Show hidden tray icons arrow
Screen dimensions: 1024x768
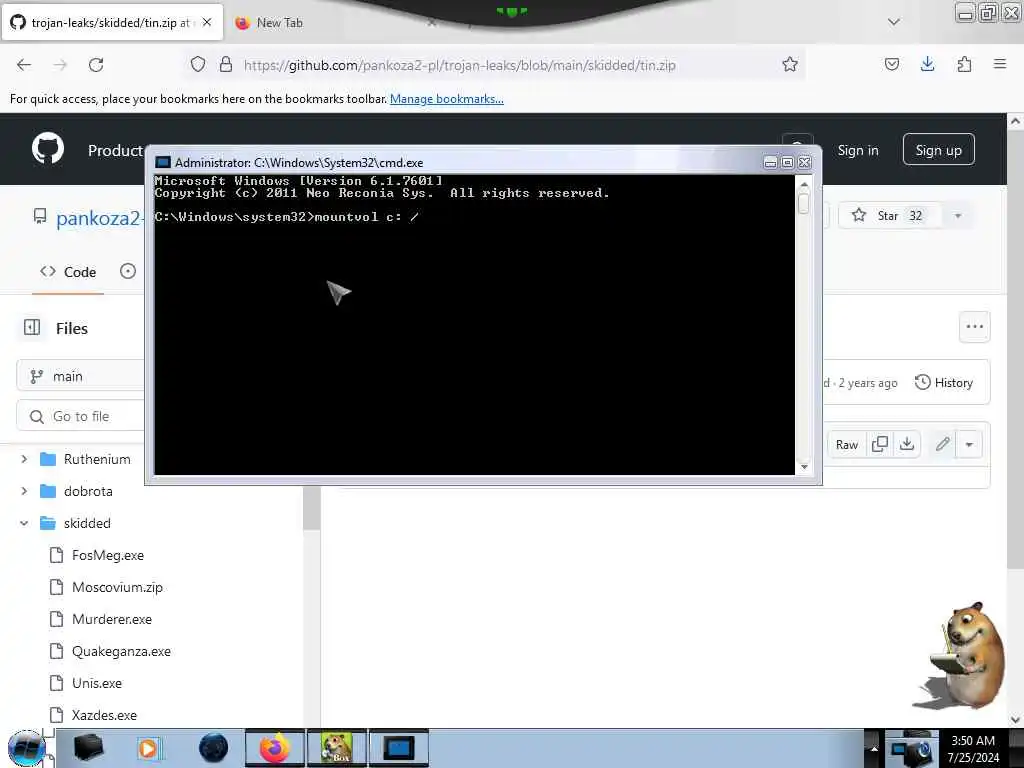[874, 748]
